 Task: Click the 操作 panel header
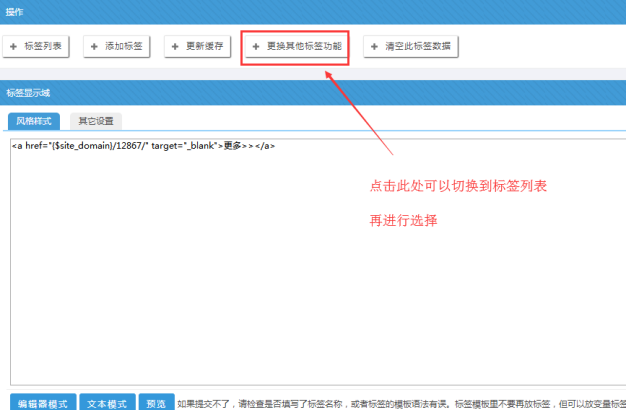(x=14, y=11)
